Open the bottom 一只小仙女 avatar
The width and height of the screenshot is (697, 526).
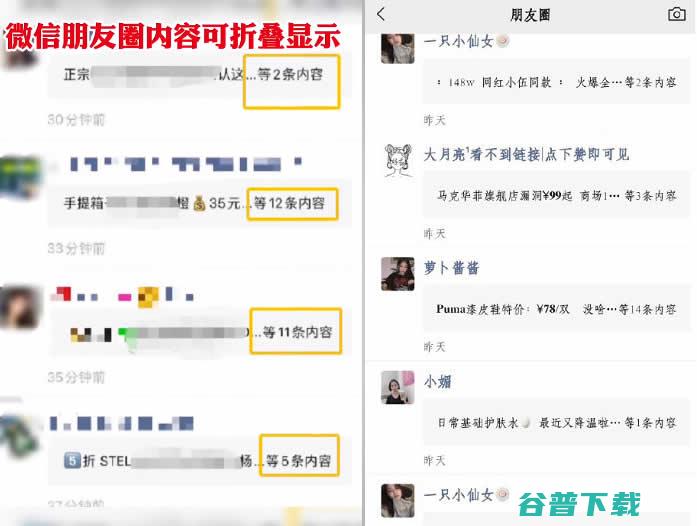click(397, 501)
